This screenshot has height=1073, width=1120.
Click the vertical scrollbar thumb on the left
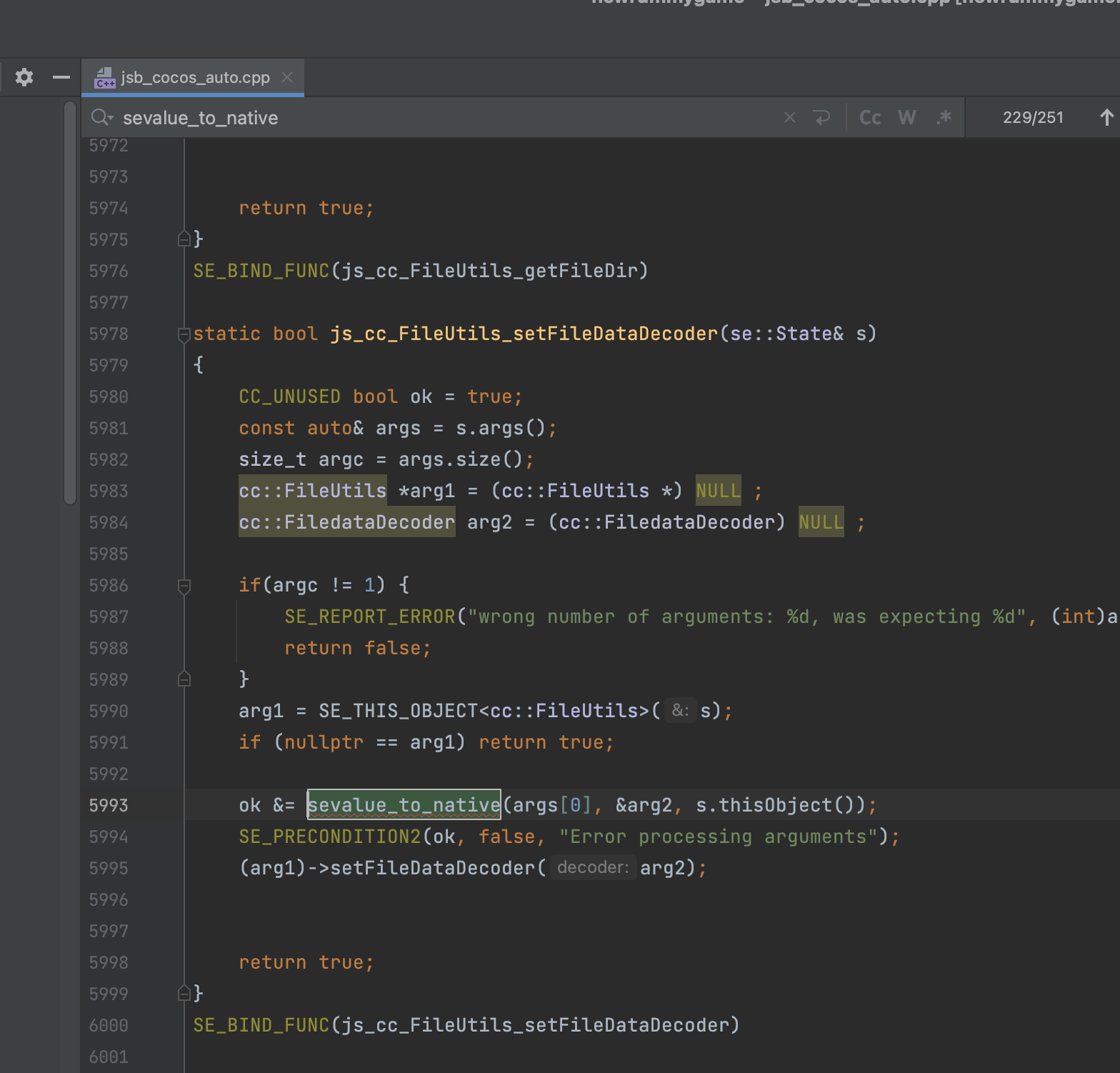[69, 303]
